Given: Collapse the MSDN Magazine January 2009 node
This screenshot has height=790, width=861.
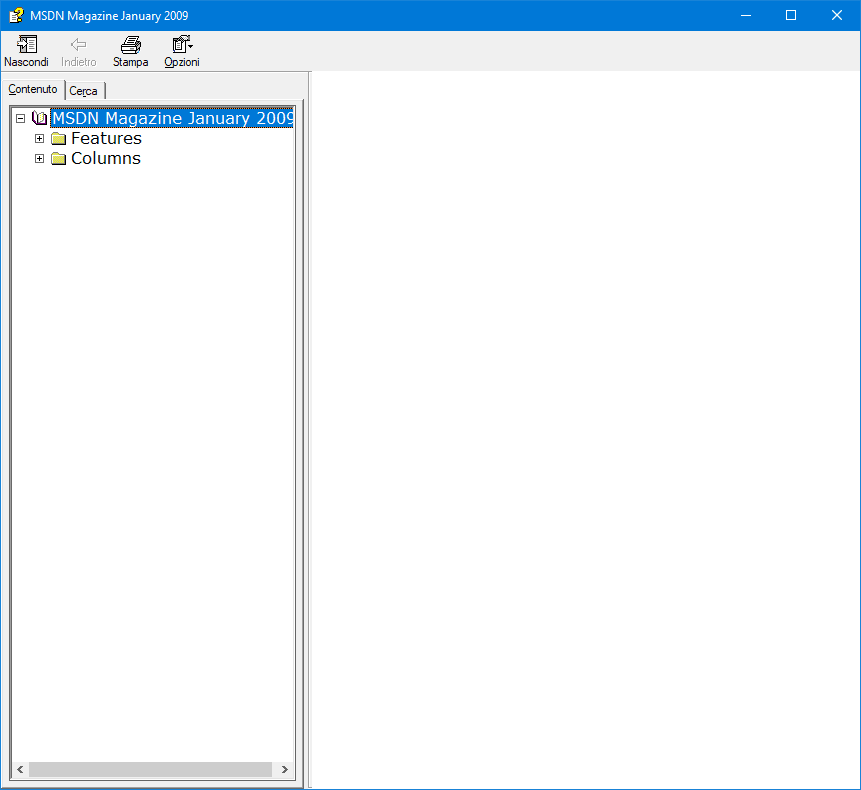Looking at the screenshot, I should click(x=20, y=117).
